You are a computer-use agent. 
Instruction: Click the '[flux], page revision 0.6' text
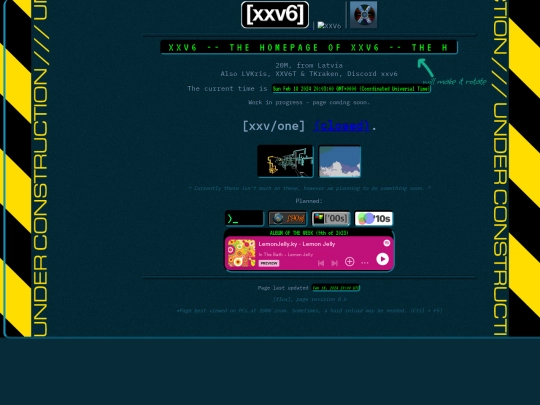[x=310, y=299]
